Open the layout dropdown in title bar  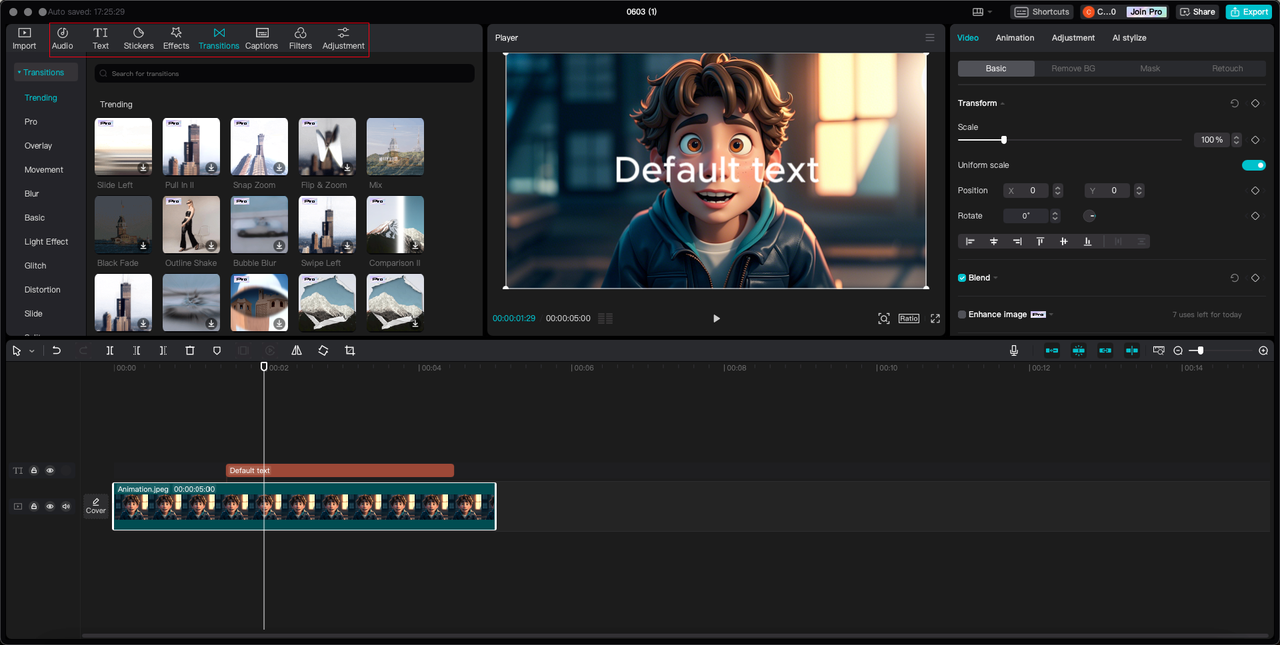(x=982, y=12)
